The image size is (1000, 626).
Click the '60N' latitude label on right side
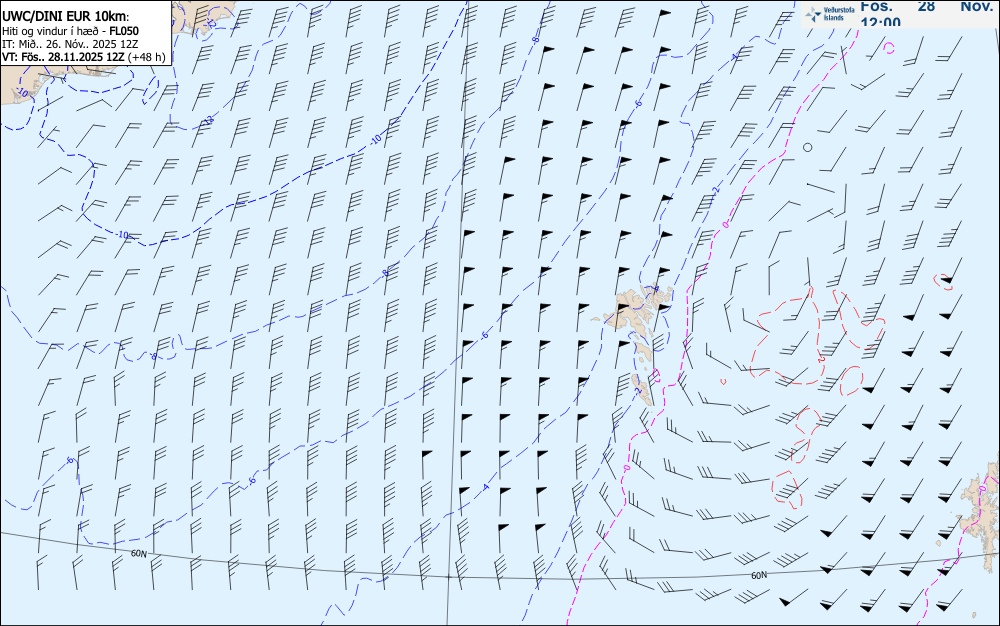pyautogui.click(x=759, y=576)
